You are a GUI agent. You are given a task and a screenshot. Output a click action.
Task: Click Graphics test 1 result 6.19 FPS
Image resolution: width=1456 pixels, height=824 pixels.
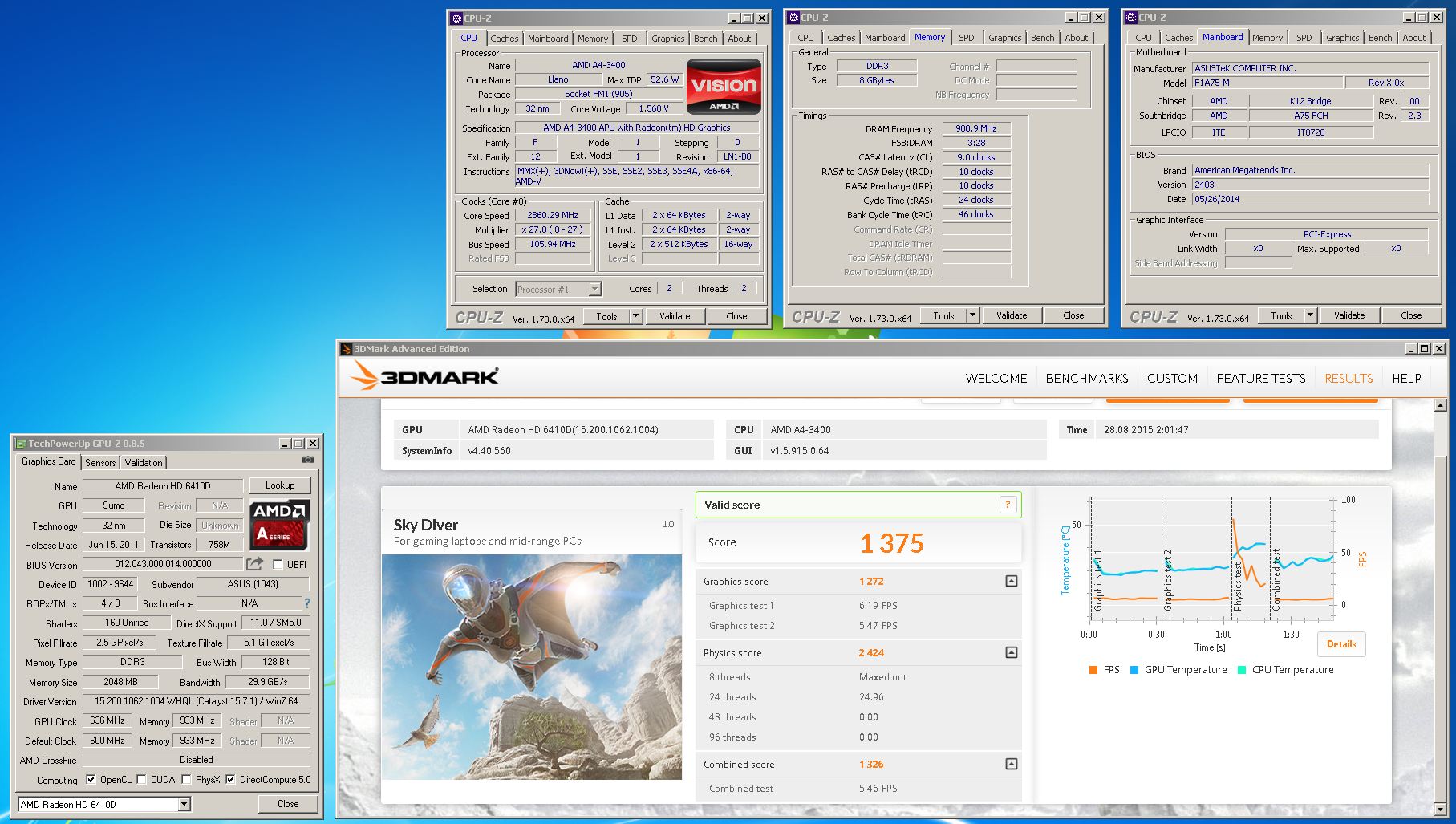[x=878, y=606]
